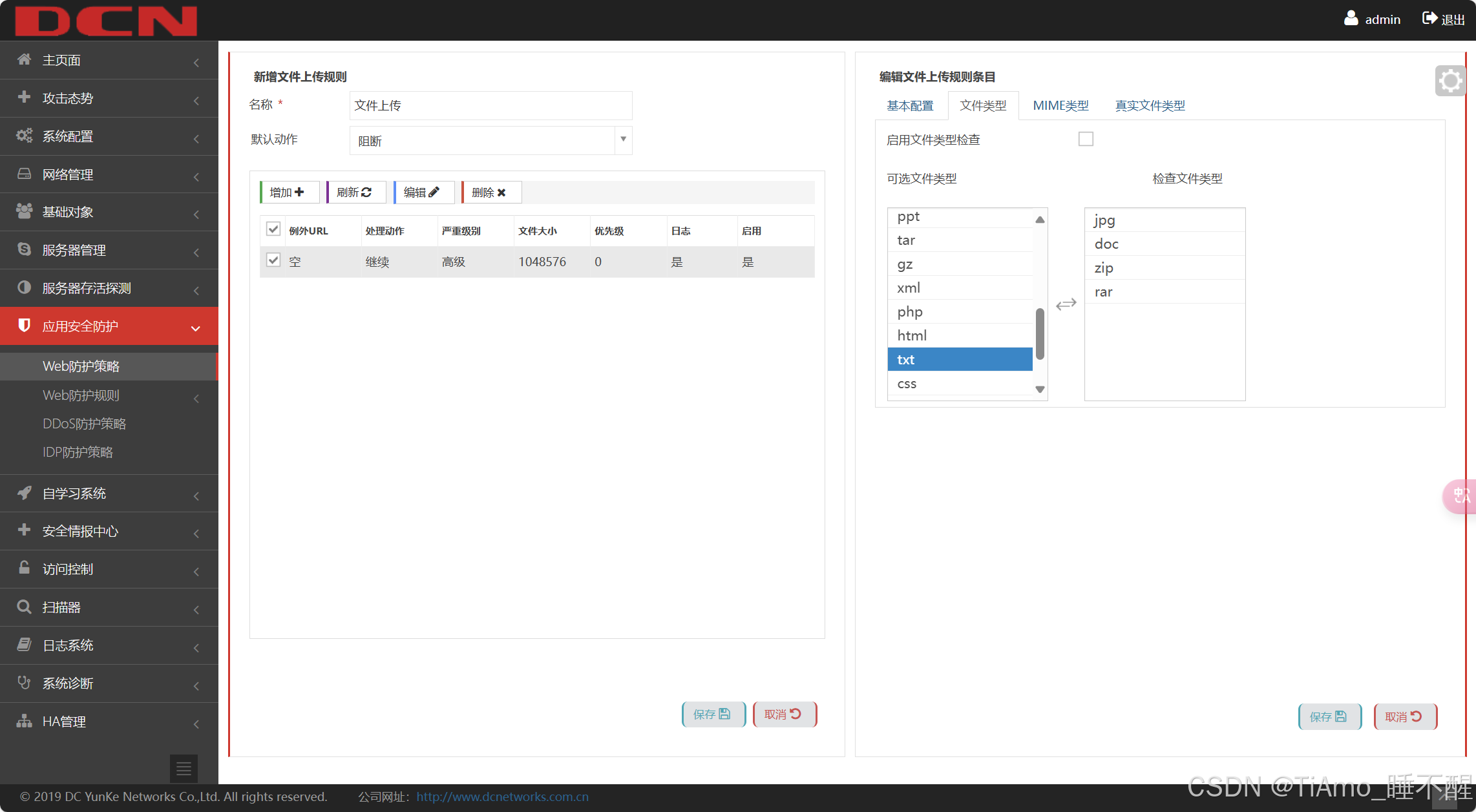This screenshot has height=812, width=1476.
Task: Select rar in 检查文件类型 list
Action: [1165, 292]
